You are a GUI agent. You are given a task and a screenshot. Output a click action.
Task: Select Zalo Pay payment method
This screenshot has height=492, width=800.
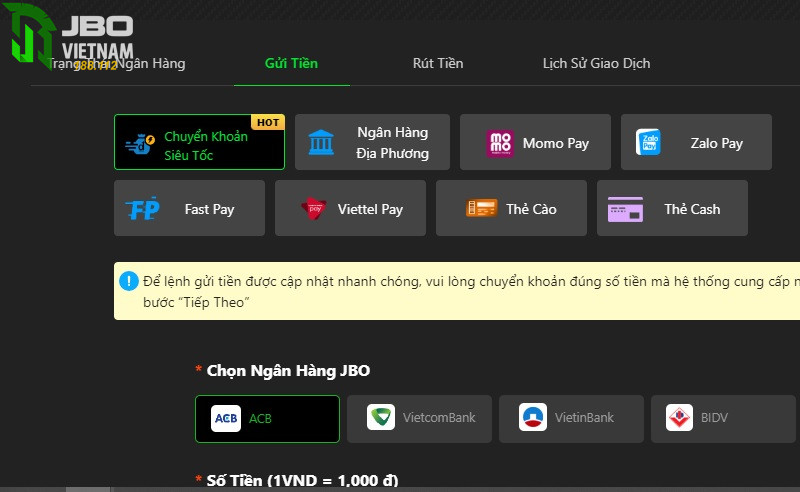pos(696,142)
